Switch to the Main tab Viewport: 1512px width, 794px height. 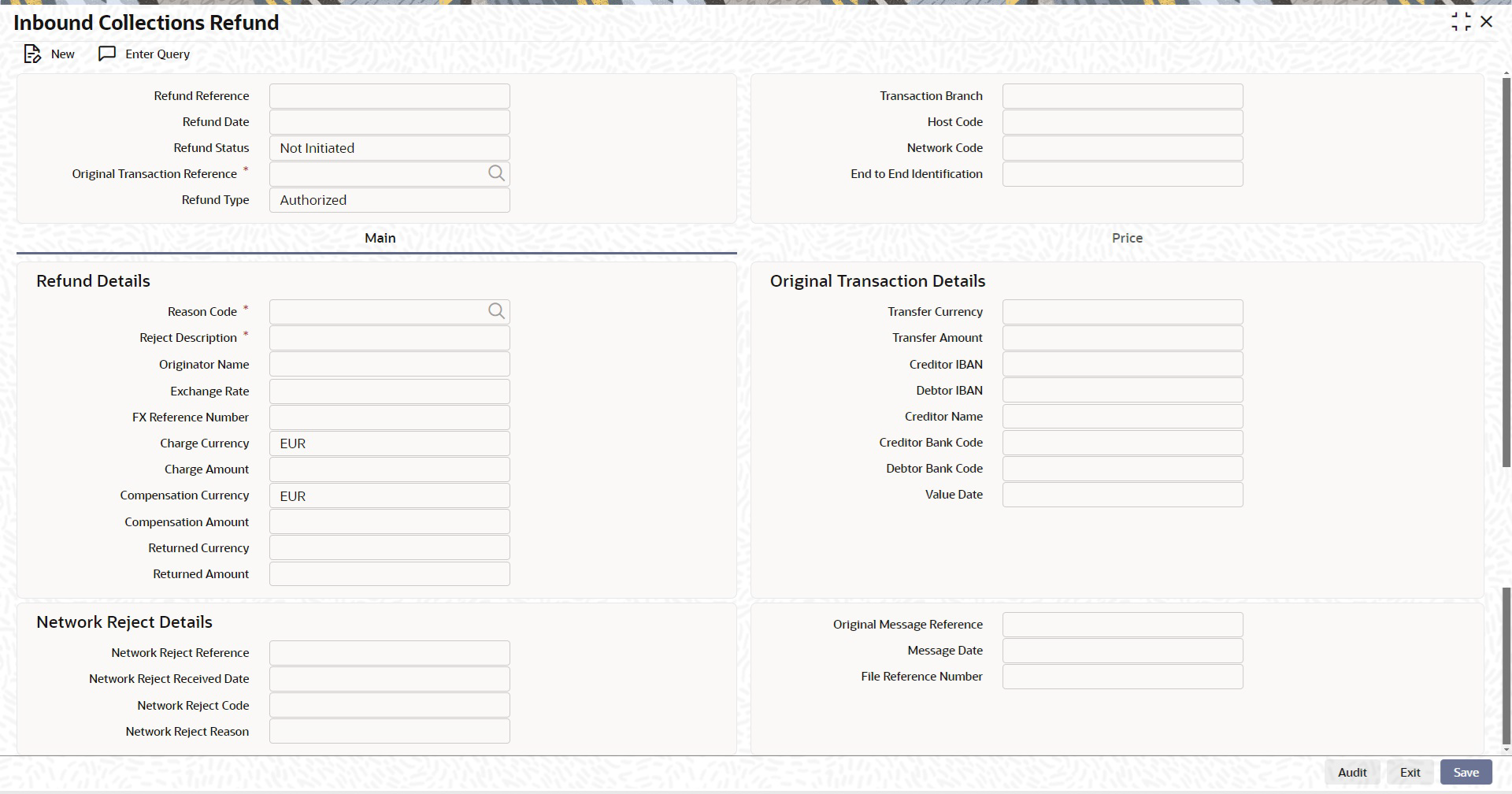pos(380,238)
